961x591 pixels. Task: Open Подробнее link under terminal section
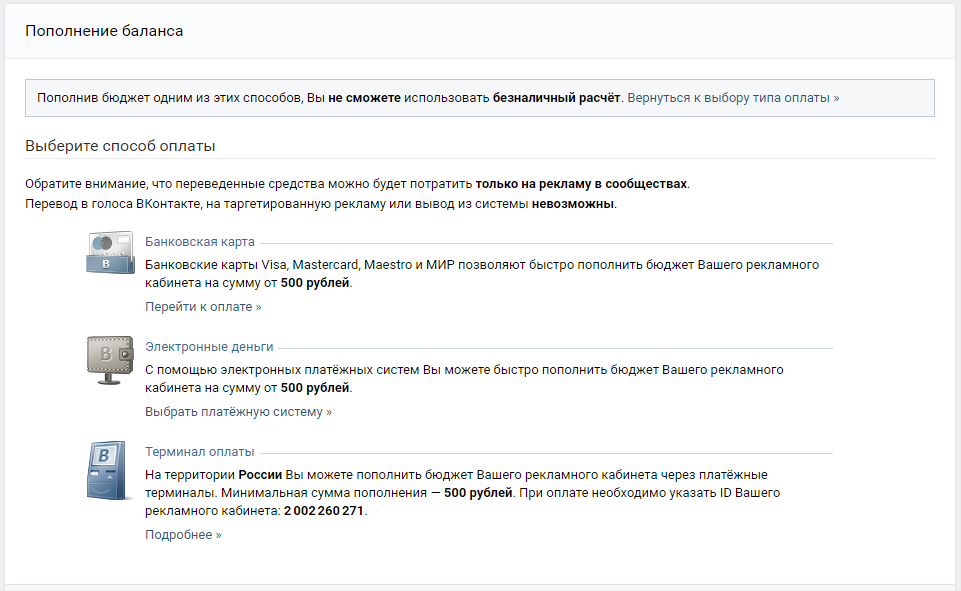click(x=183, y=535)
